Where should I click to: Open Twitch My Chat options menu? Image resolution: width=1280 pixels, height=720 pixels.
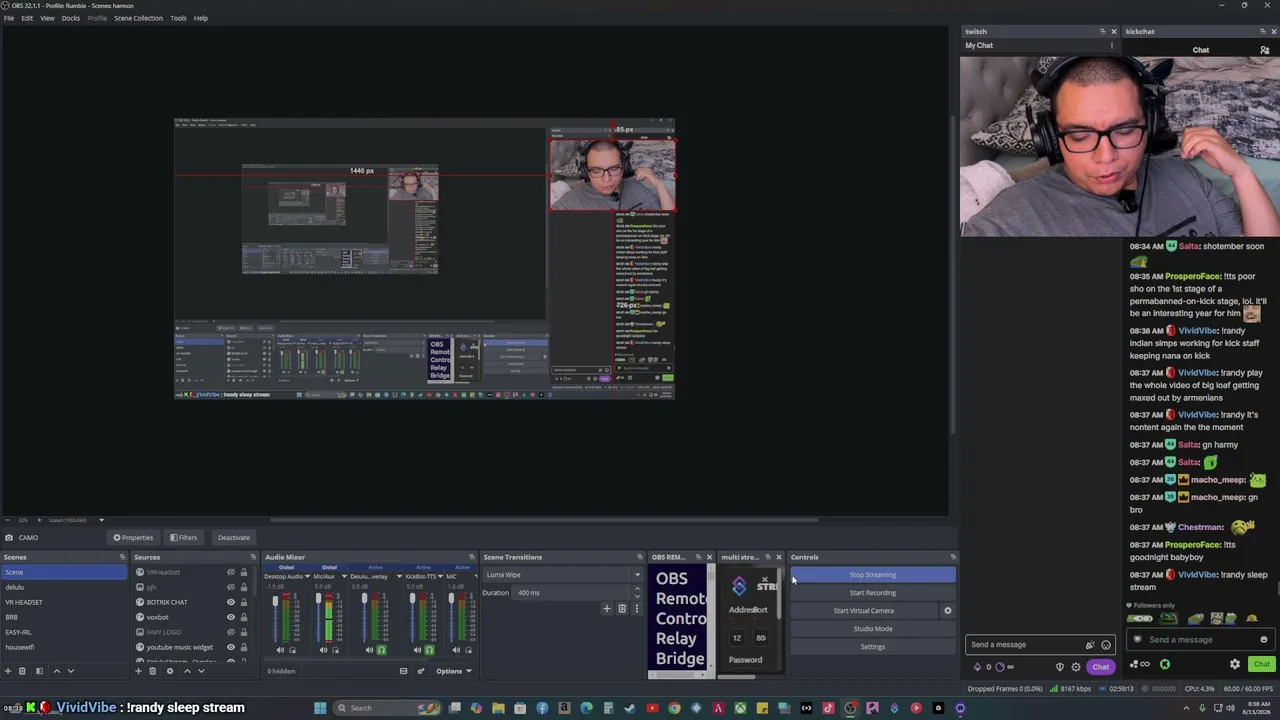tap(1111, 45)
